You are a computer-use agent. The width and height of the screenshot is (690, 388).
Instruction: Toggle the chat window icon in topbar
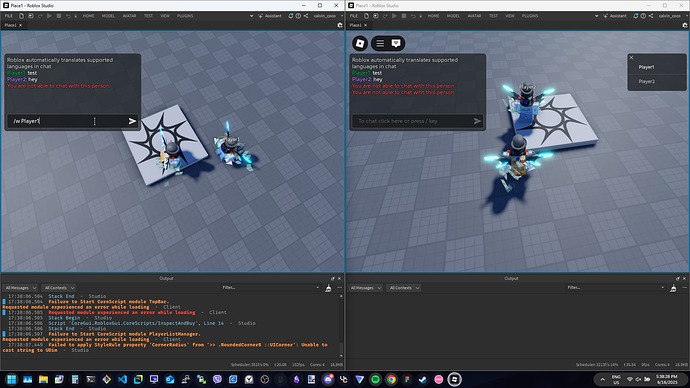396,43
